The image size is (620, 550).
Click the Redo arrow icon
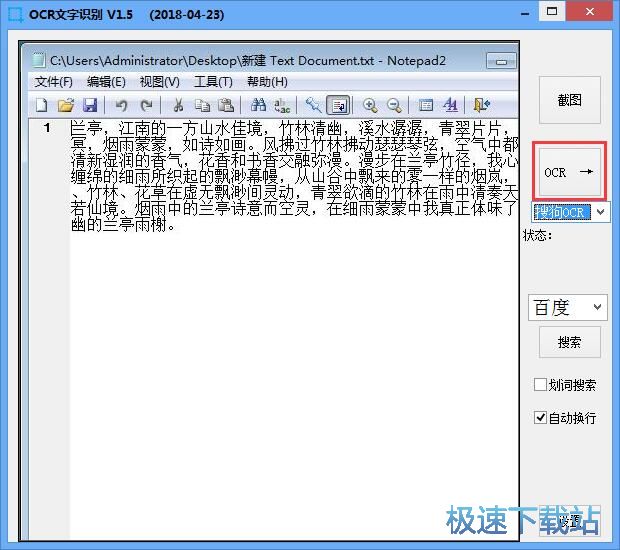(x=146, y=105)
